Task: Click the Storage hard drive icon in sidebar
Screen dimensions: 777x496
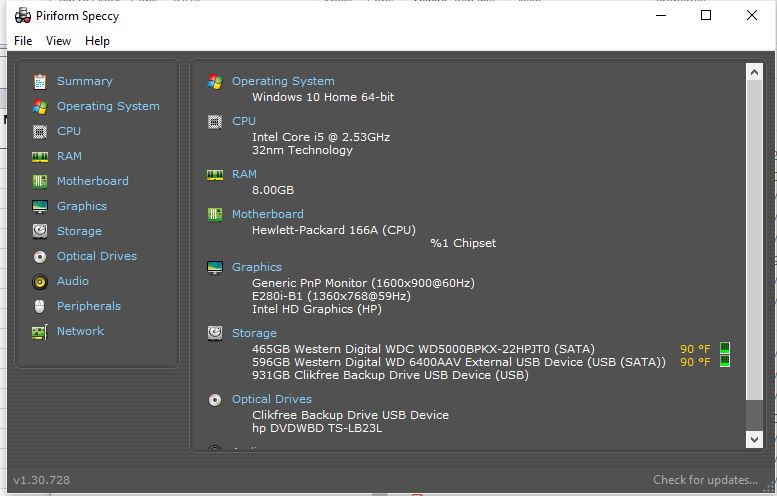Action: 40,231
